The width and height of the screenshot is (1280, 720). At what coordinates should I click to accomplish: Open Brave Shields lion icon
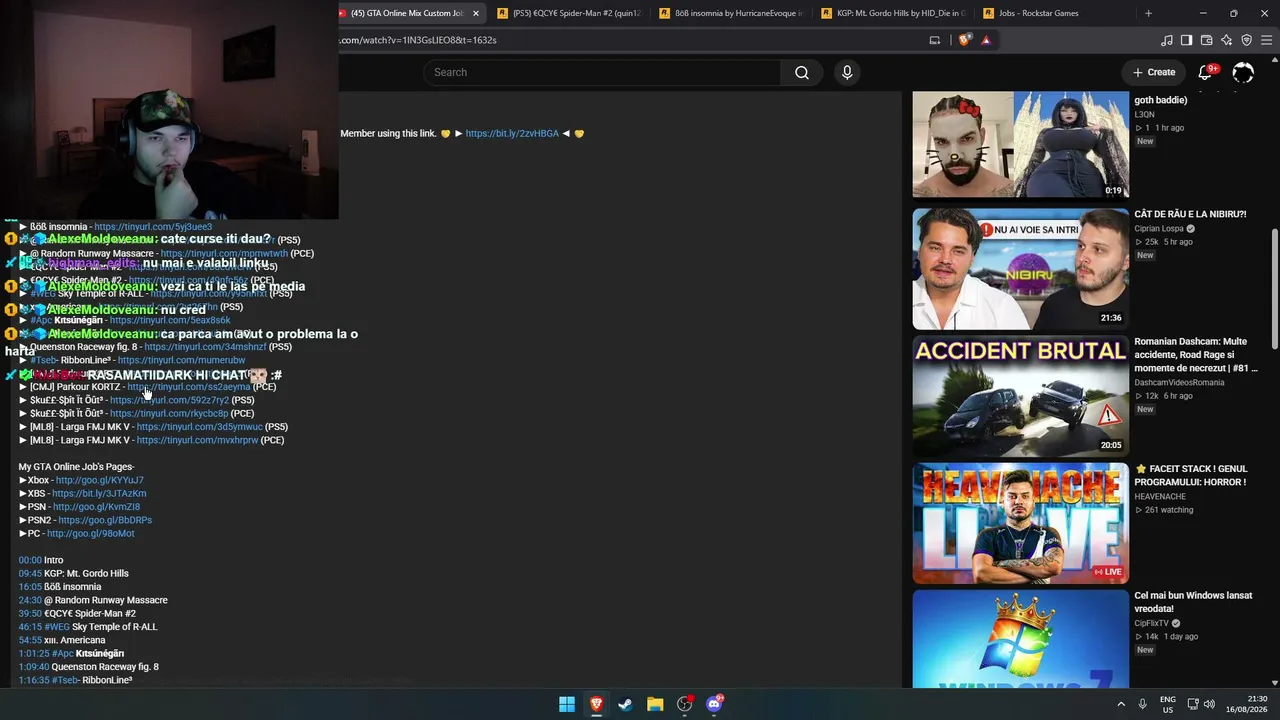pos(964,40)
